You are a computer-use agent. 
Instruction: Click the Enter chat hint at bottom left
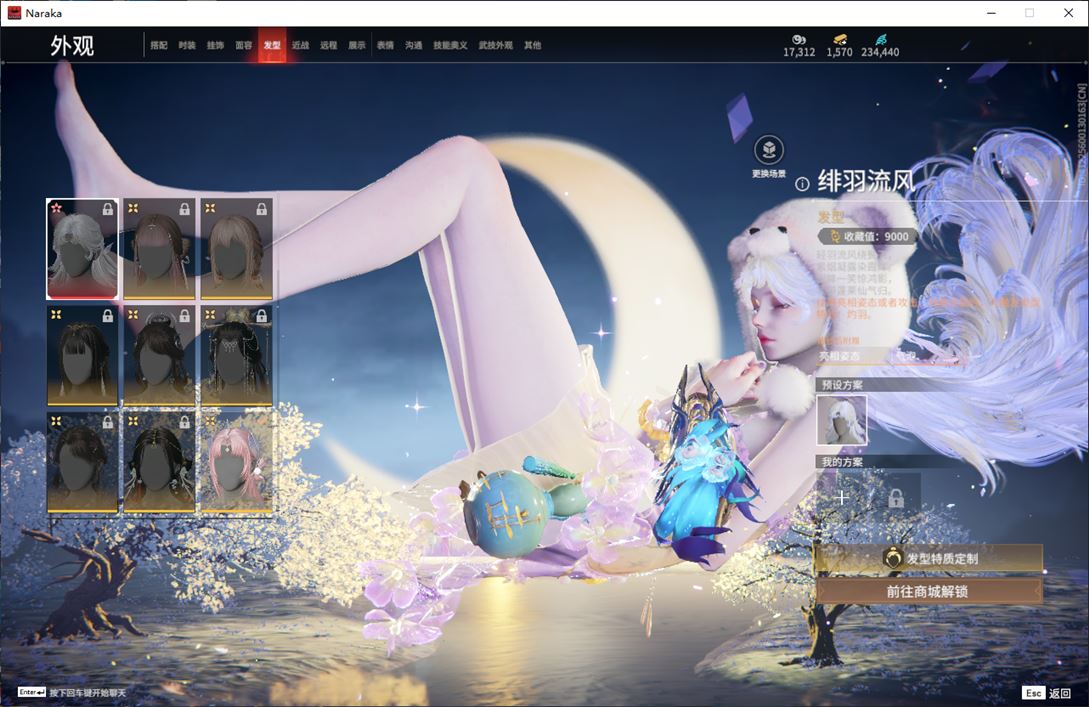72,692
